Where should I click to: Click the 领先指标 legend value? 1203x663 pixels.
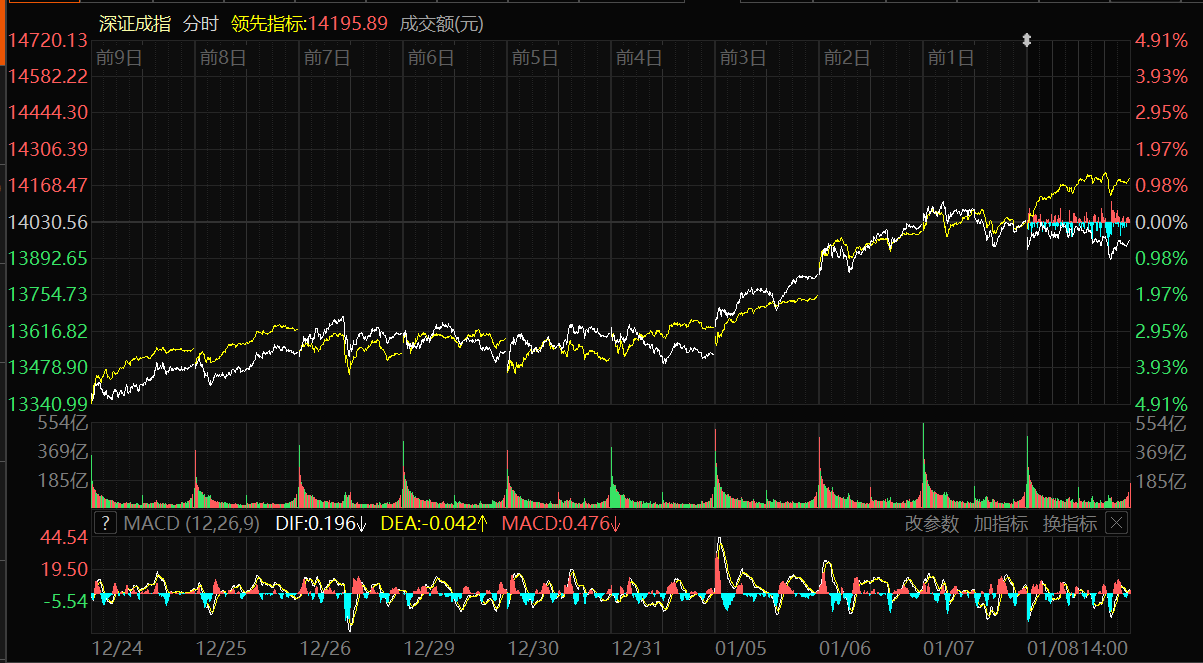click(x=309, y=24)
